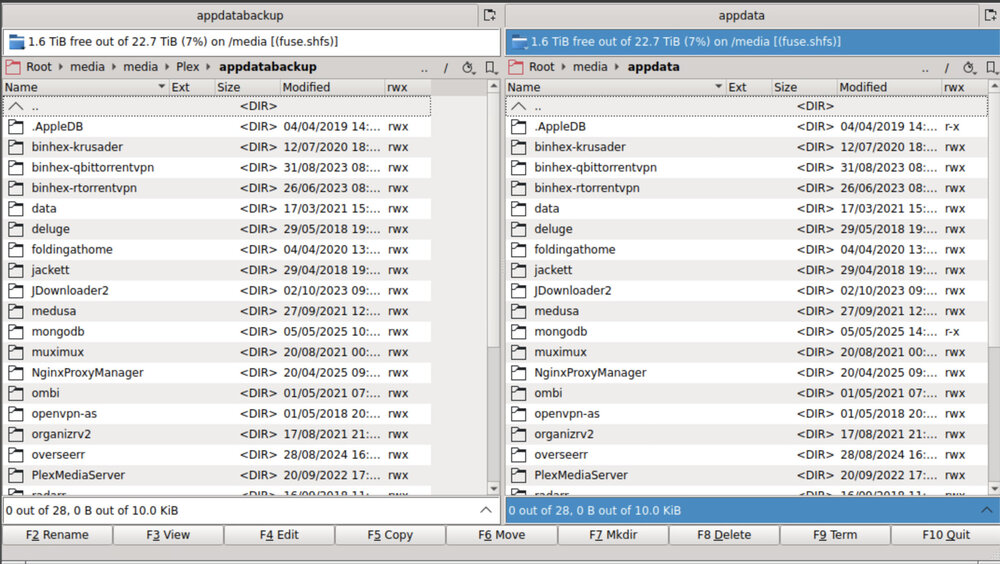
Task: Click parent directory up arrow in left list
Action: (x=16, y=107)
